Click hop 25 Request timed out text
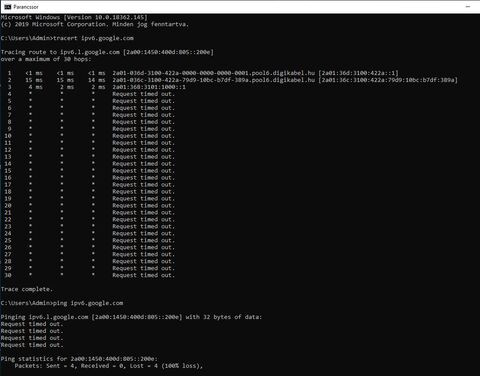This screenshot has height=376, width=480. 143,241
